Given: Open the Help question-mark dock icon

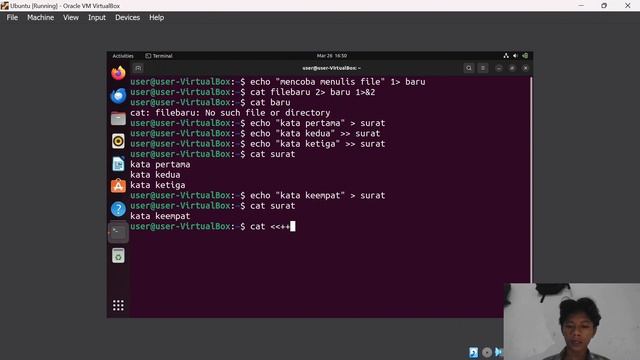Looking at the screenshot, I should click(x=118, y=209).
